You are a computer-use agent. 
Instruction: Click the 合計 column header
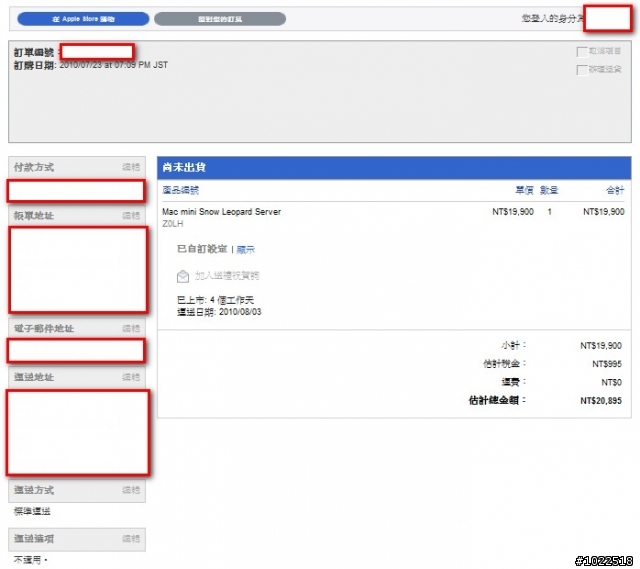coord(615,190)
